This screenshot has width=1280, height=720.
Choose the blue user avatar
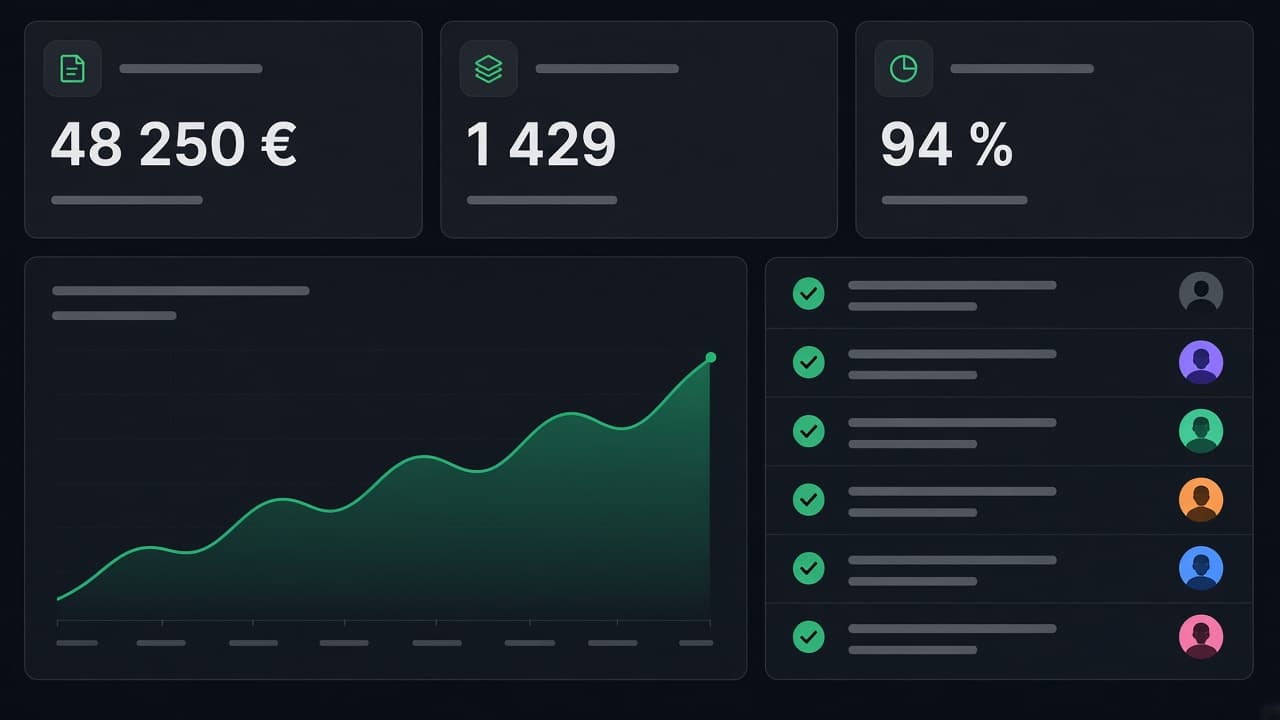[x=1201, y=568]
